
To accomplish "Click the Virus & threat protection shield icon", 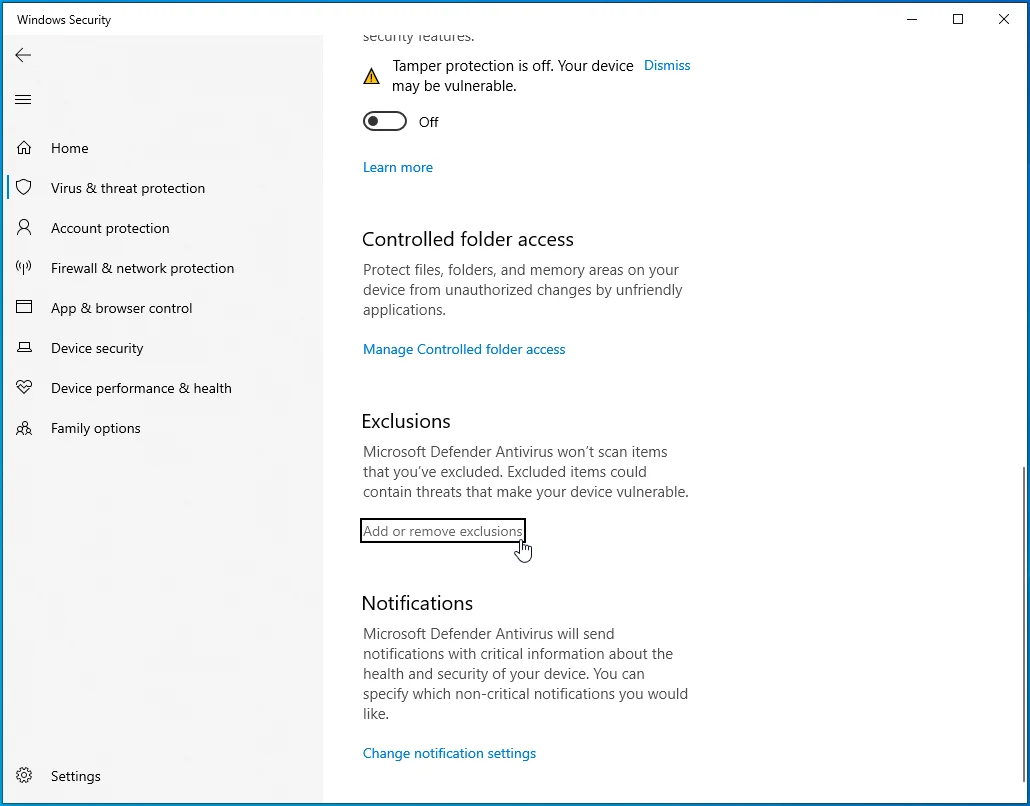I will (x=24, y=188).
